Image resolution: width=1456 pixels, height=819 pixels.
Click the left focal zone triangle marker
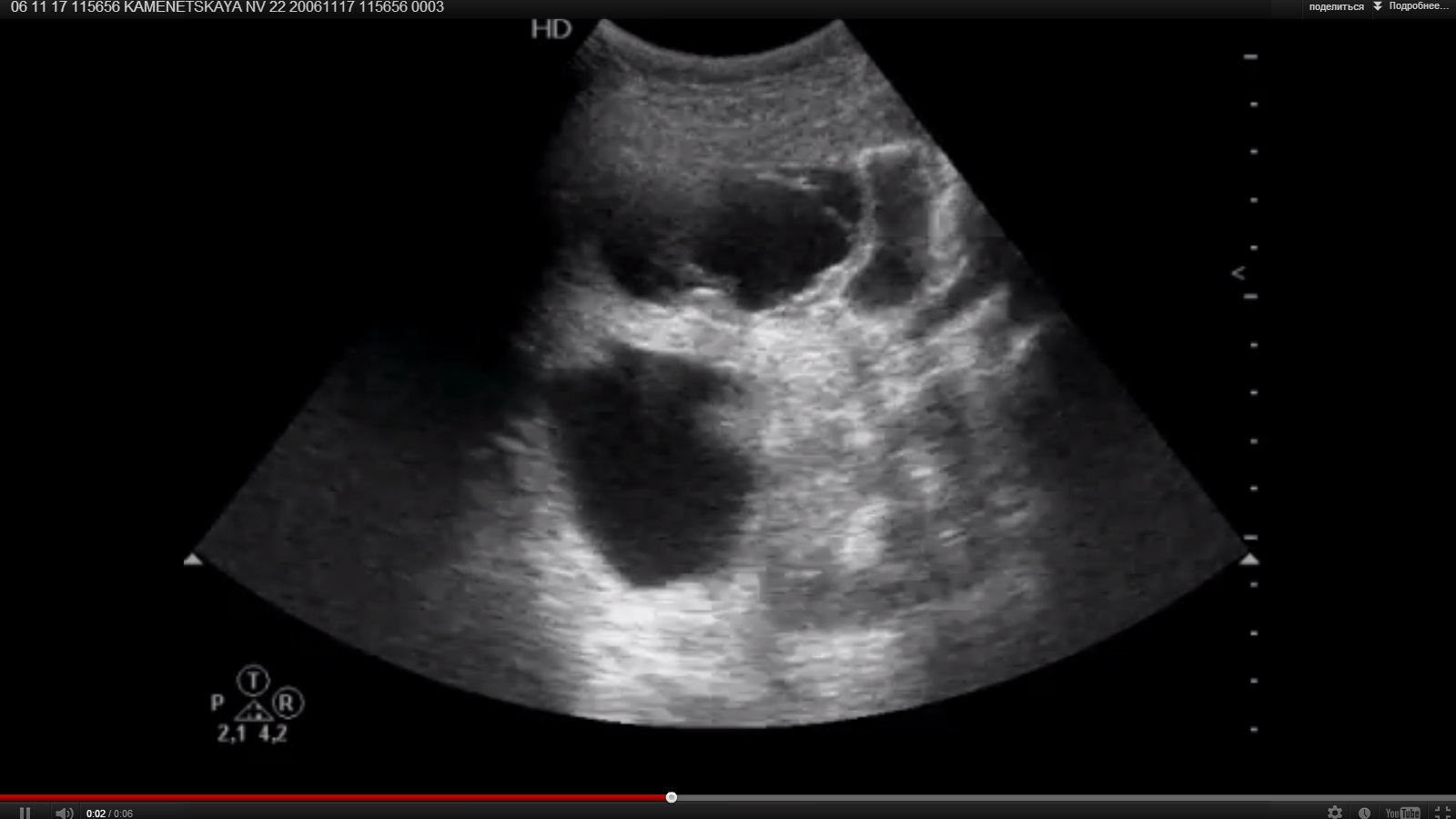[x=193, y=559]
